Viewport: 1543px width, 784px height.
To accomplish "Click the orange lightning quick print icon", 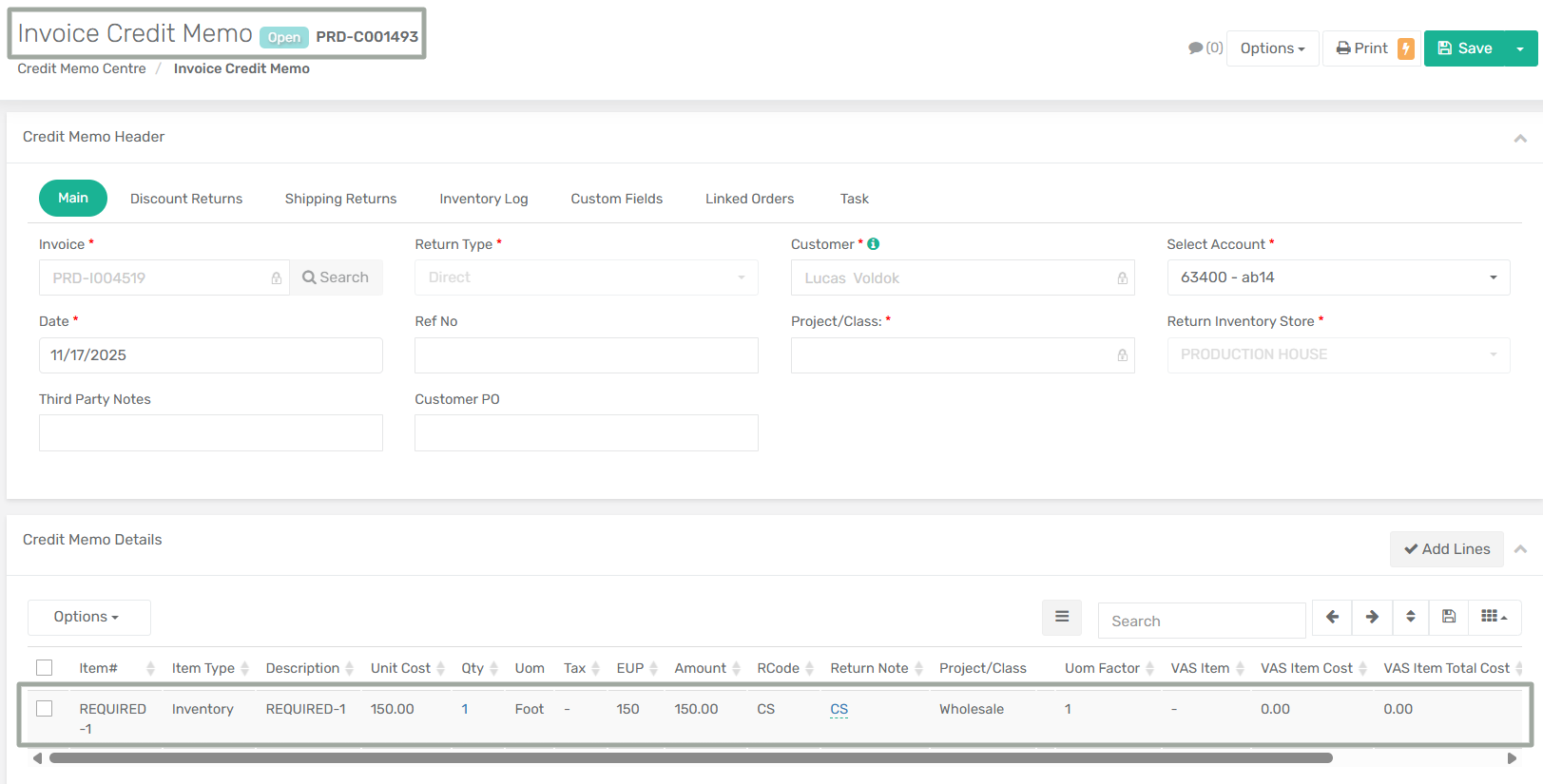I will (1405, 48).
